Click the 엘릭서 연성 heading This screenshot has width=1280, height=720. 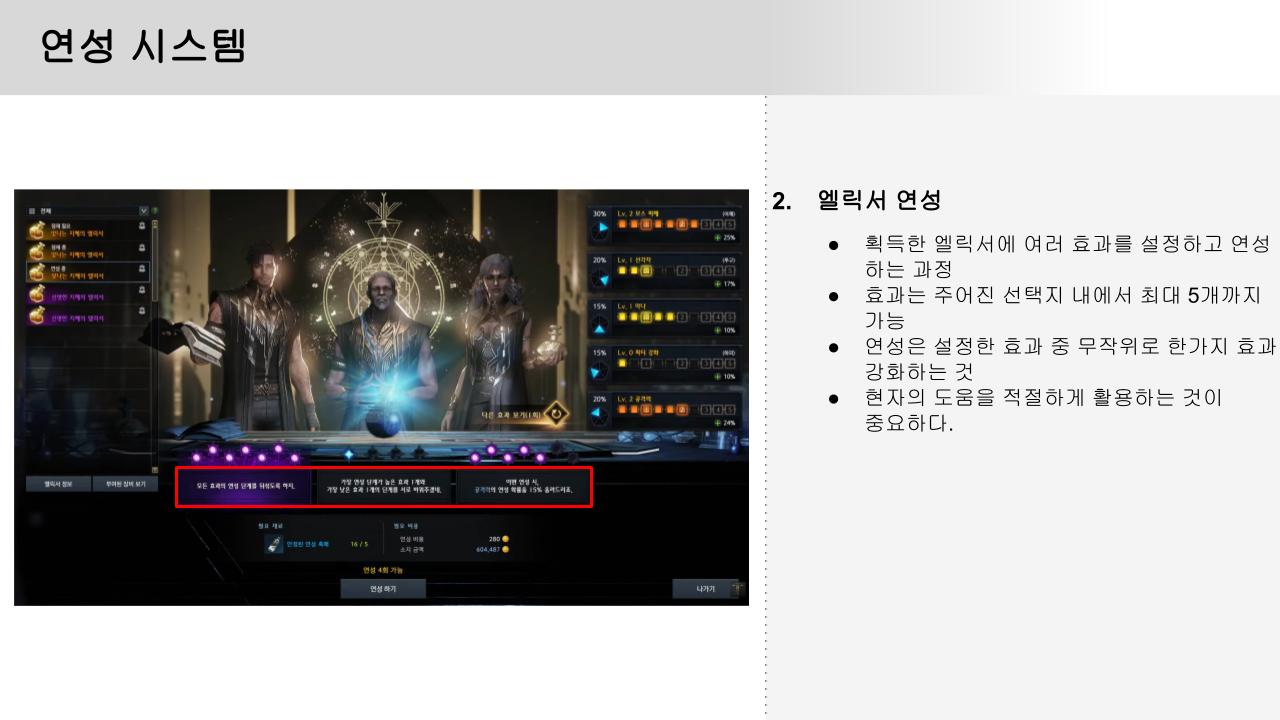[879, 200]
